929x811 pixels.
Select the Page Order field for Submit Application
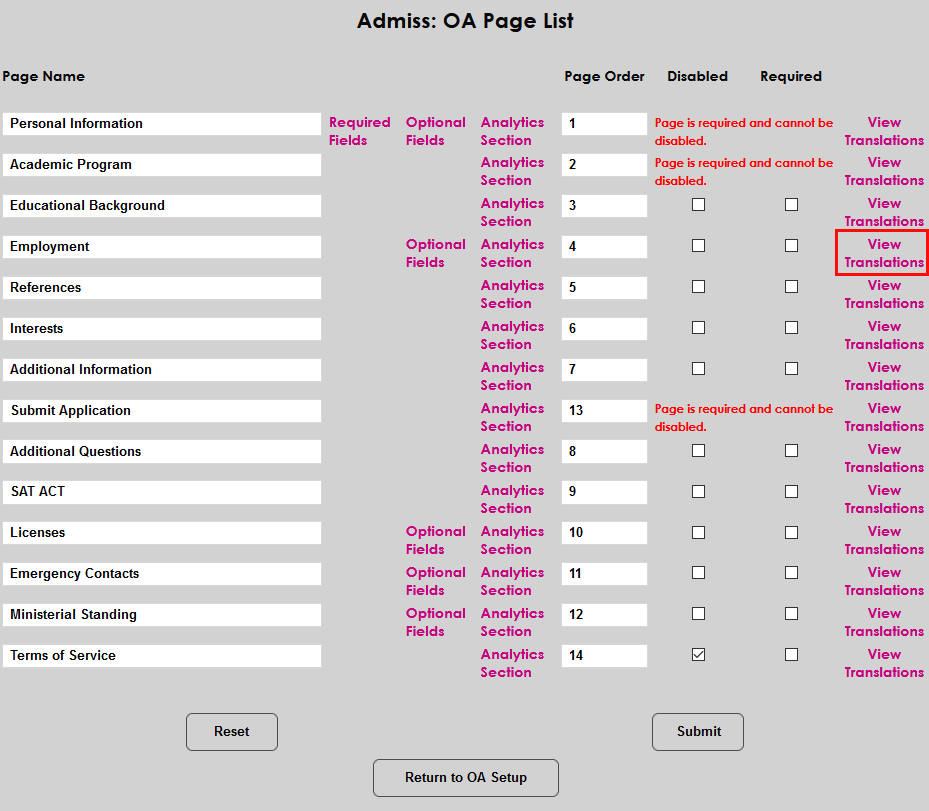(604, 410)
